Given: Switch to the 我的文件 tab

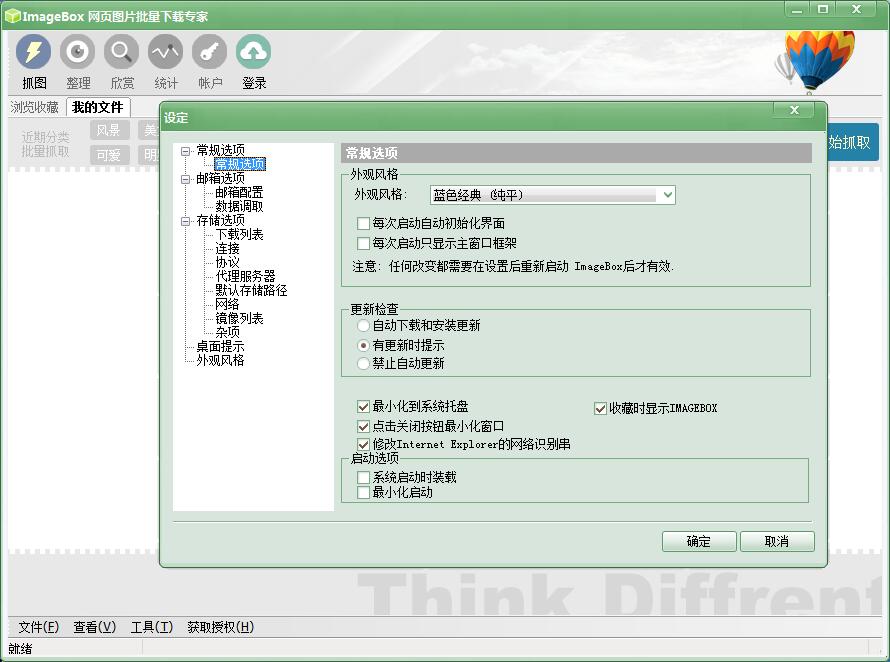Looking at the screenshot, I should [98, 106].
